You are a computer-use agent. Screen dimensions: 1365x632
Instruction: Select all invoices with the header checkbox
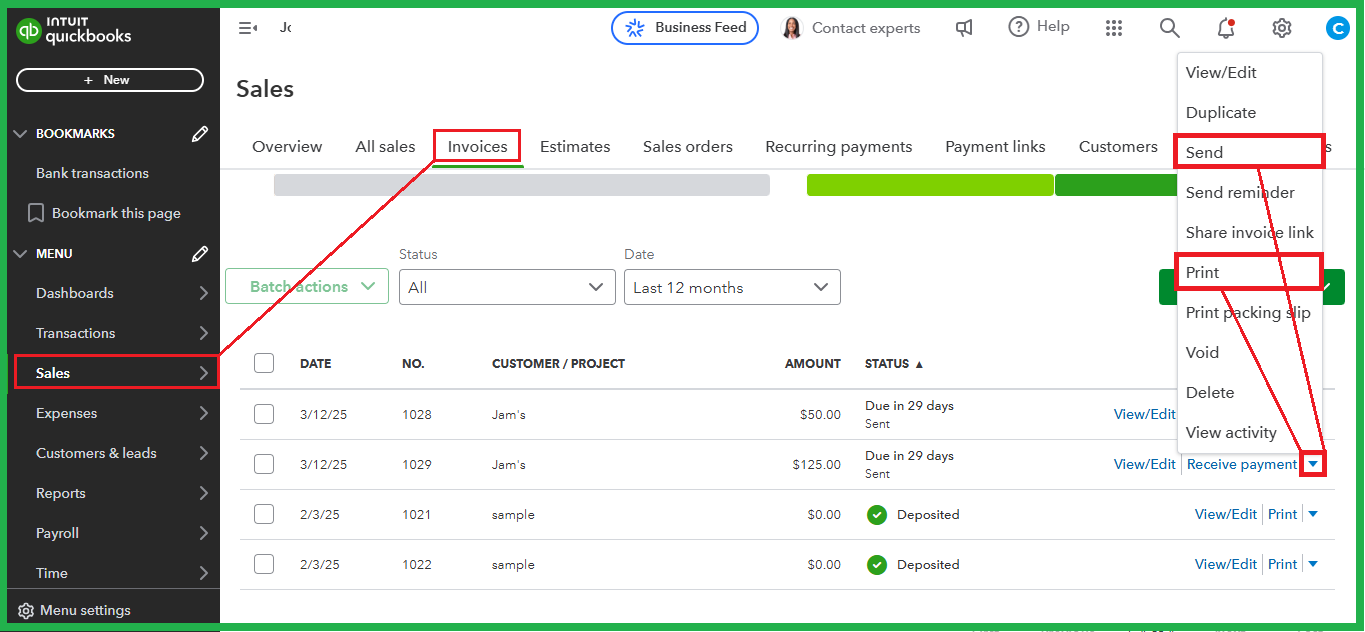click(264, 363)
